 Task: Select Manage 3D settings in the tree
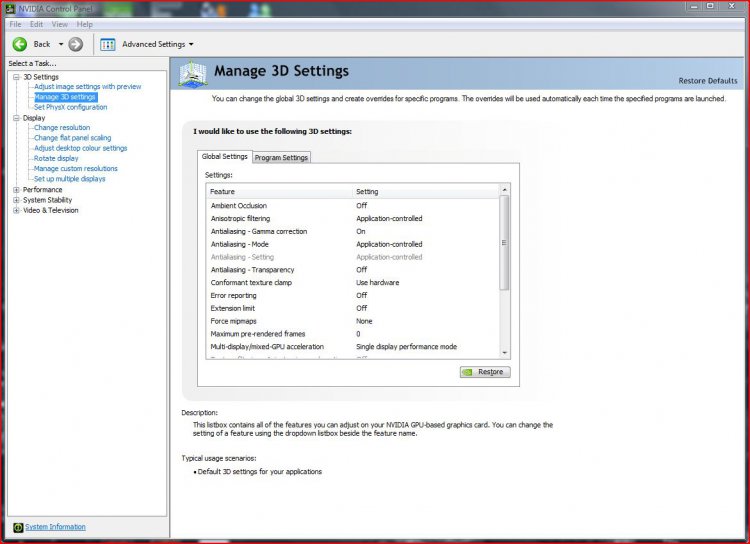[x=65, y=97]
